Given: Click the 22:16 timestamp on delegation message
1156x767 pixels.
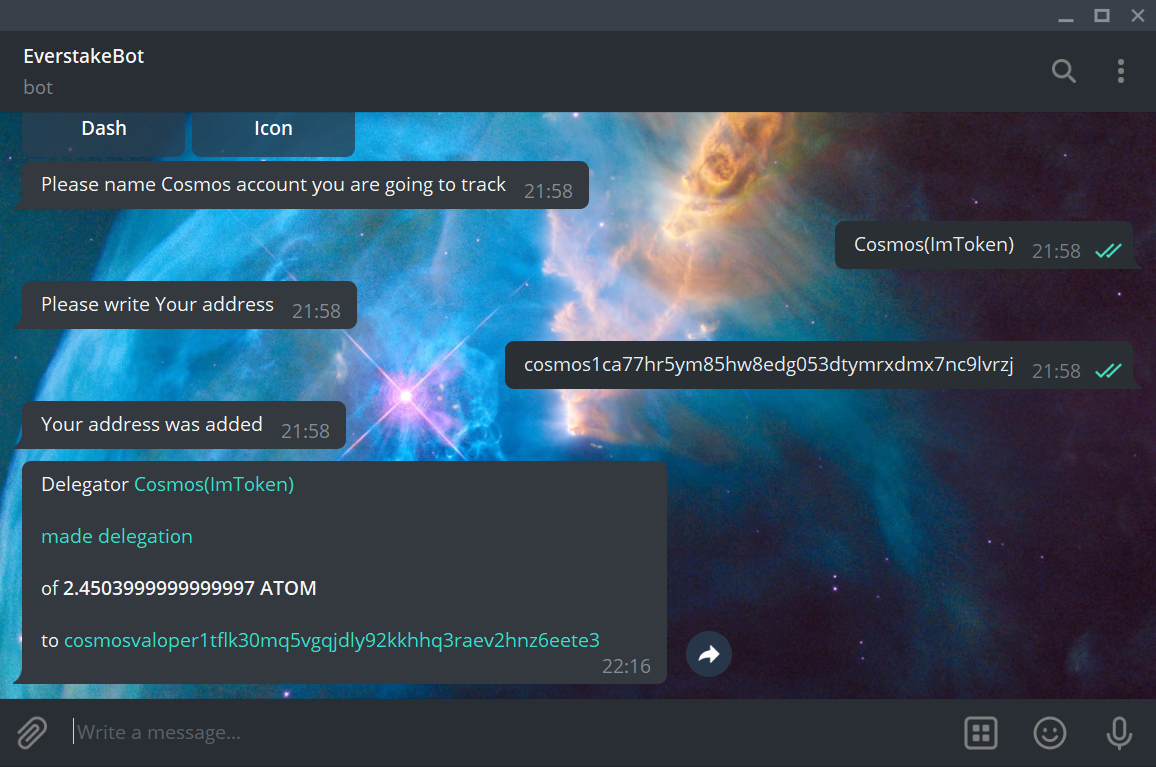Looking at the screenshot, I should coord(626,667).
